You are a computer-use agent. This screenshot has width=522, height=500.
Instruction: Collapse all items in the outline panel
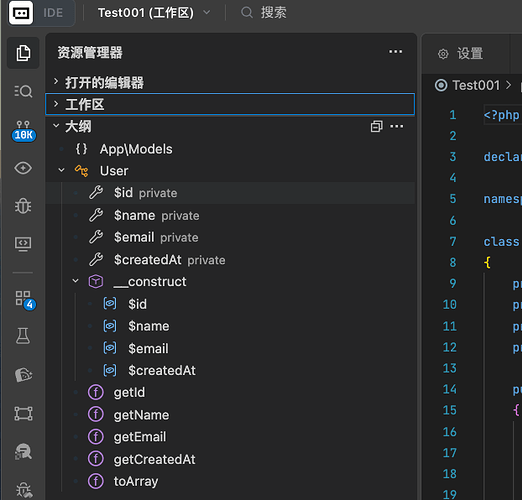click(376, 126)
